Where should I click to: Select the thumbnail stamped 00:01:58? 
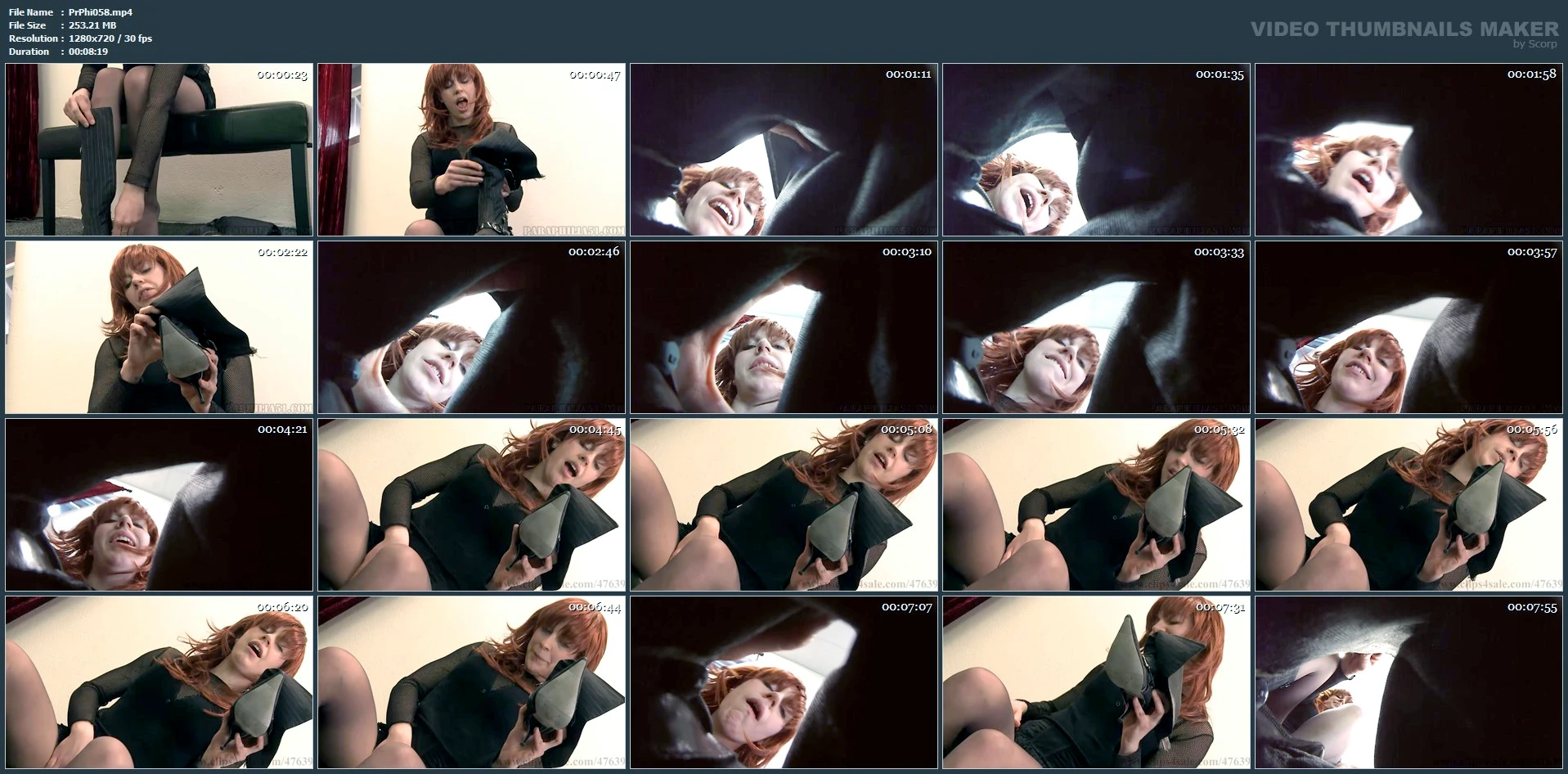1409,150
